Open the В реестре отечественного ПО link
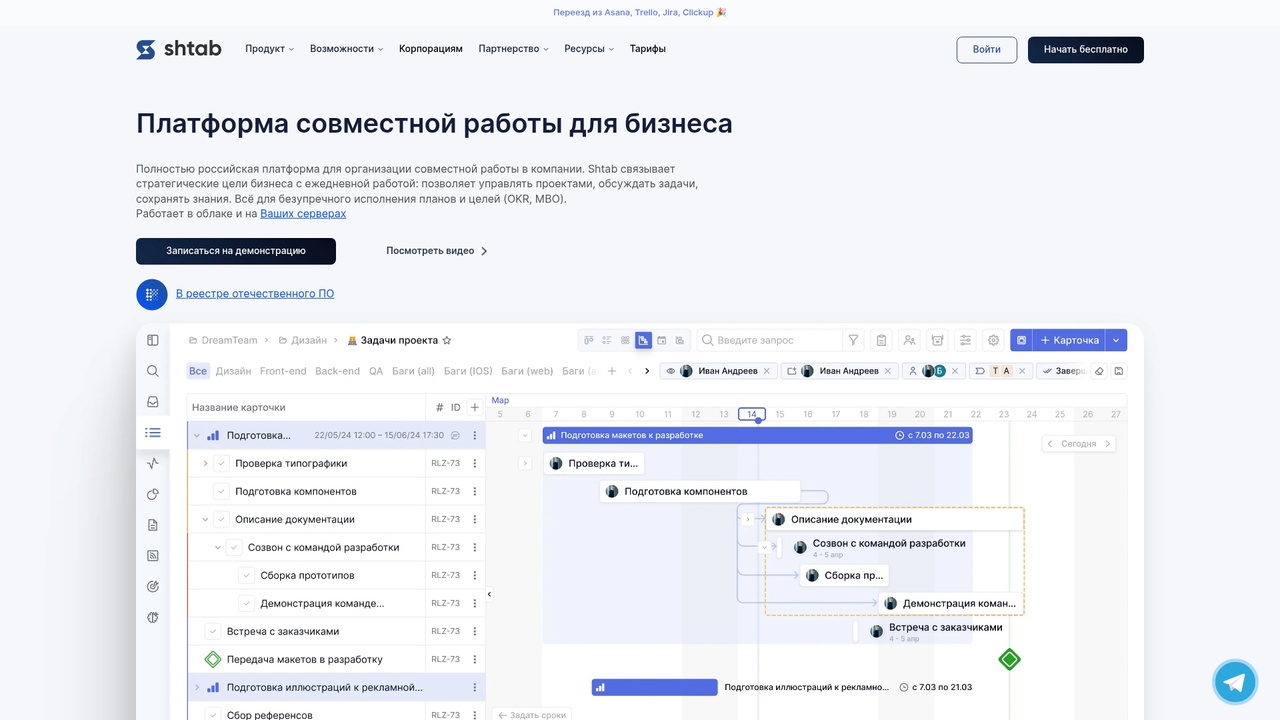1280x720 pixels. click(x=255, y=293)
